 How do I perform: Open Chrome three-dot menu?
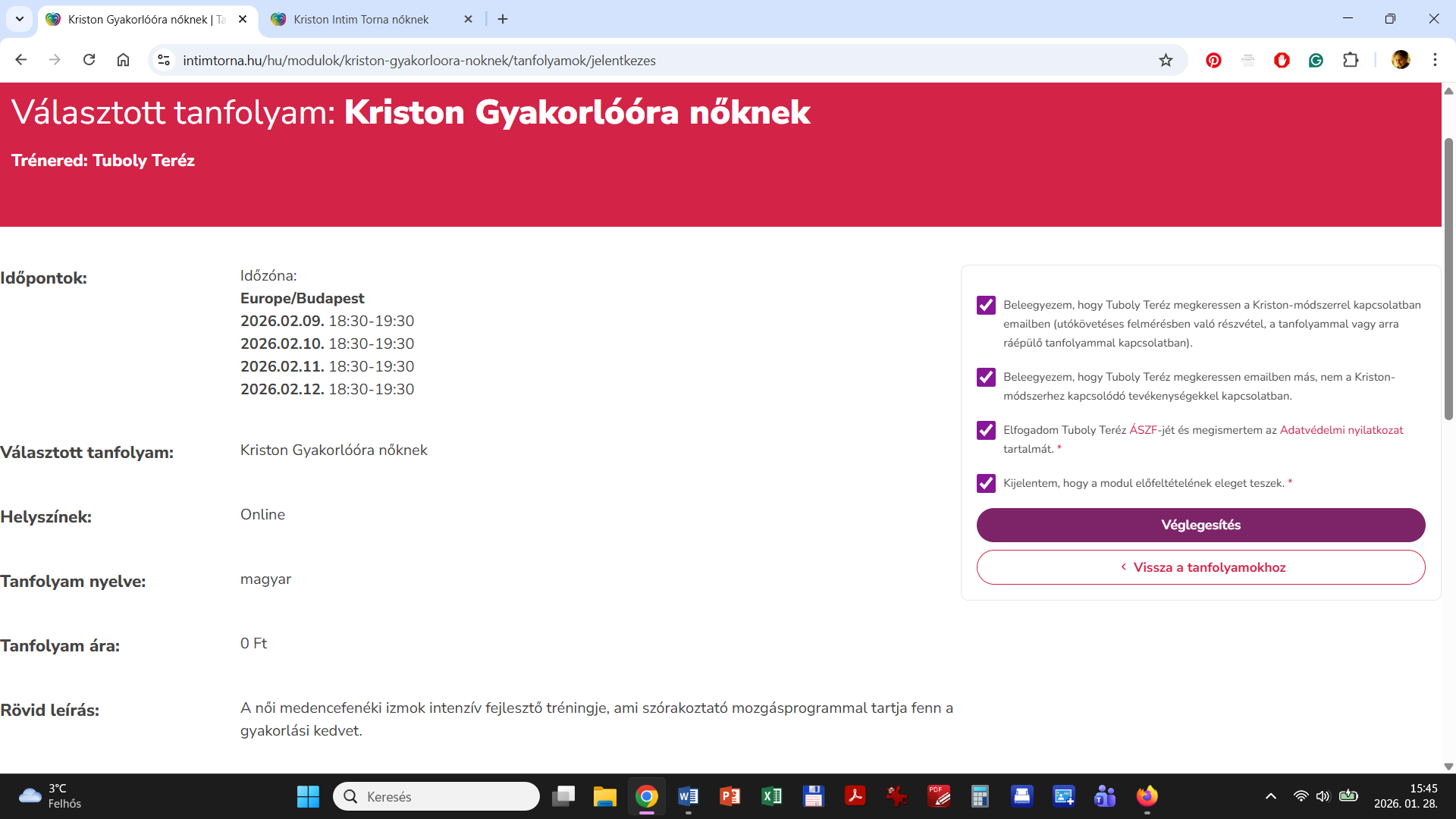(x=1435, y=60)
